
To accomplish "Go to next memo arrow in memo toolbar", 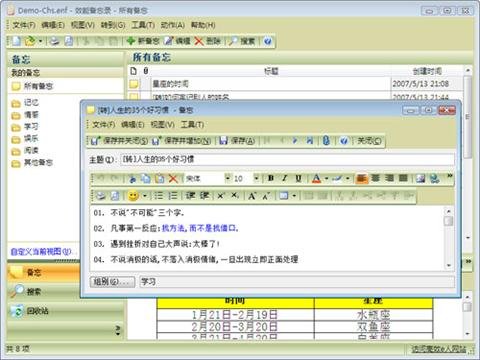I will click(x=295, y=141).
